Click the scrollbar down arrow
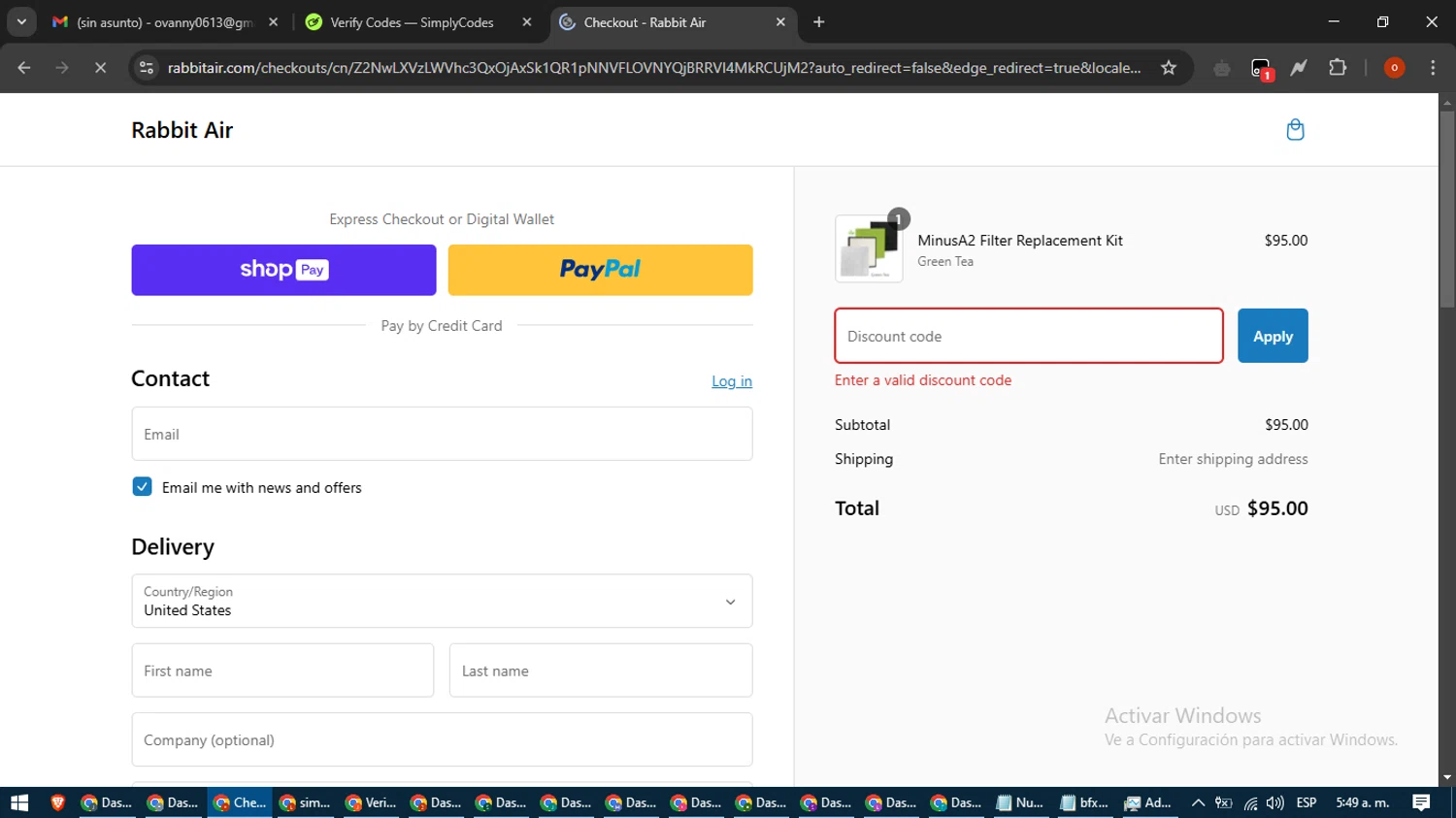 pyautogui.click(x=1447, y=777)
